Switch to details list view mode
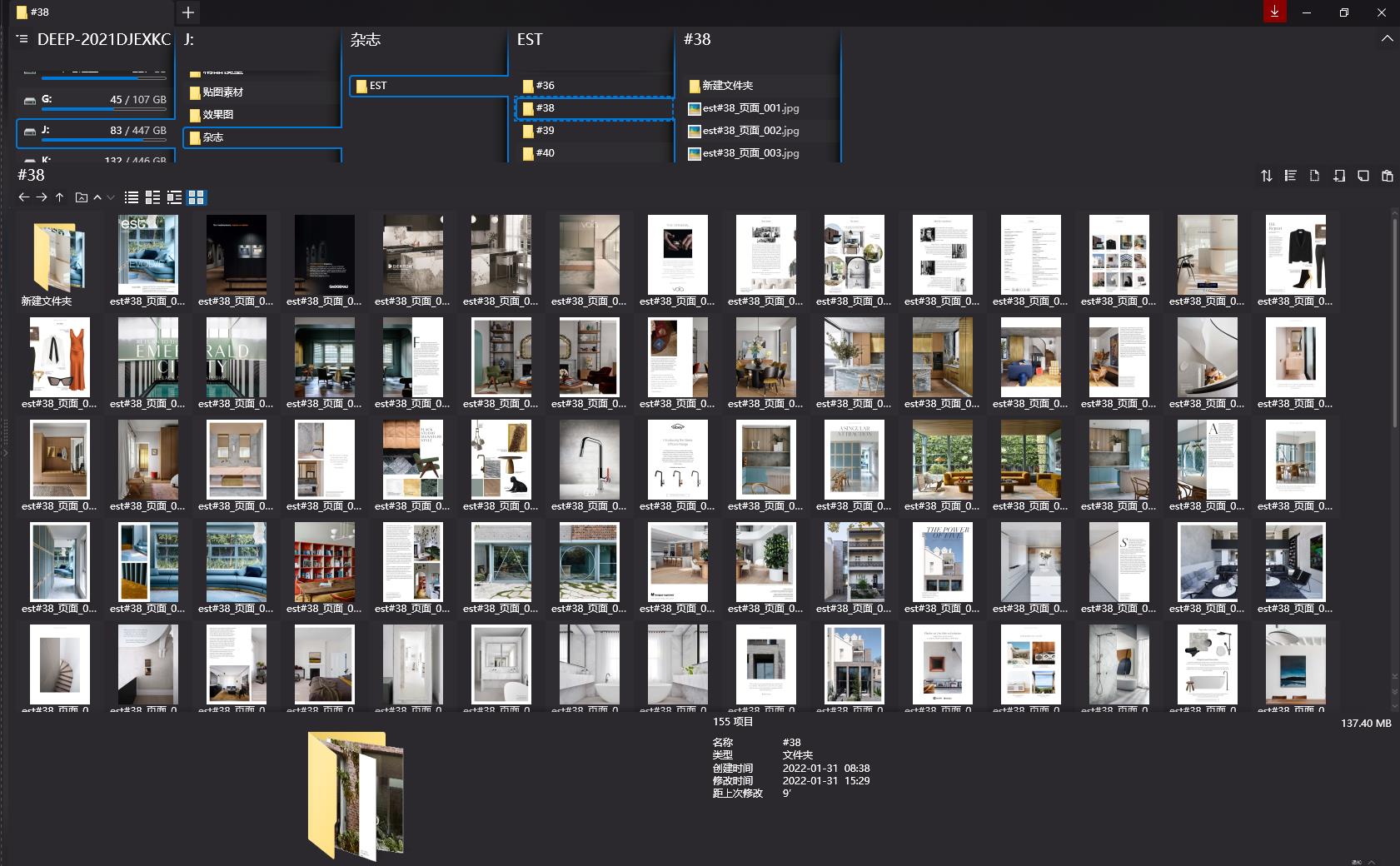 tap(153, 197)
